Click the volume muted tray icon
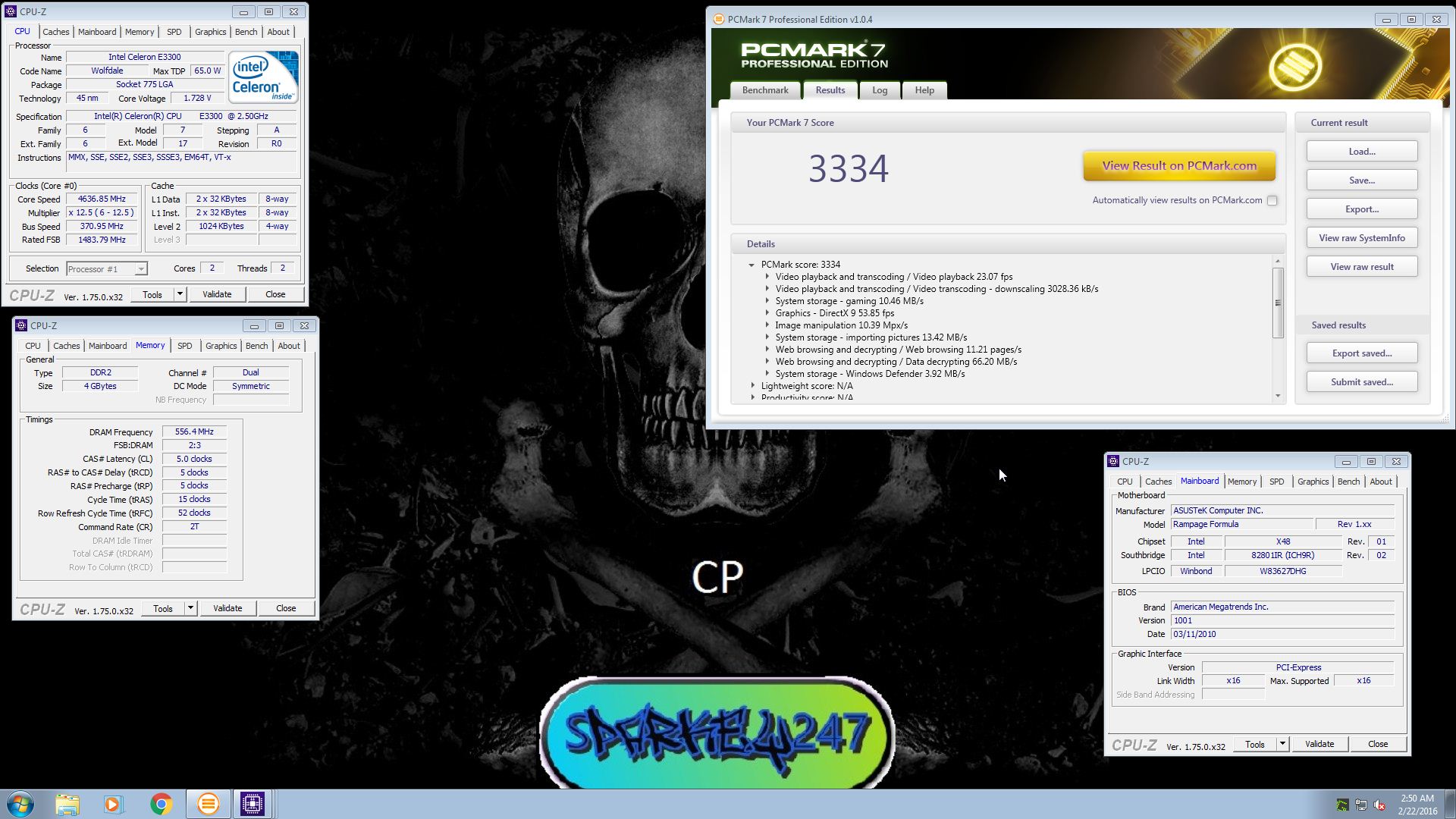 (1379, 805)
